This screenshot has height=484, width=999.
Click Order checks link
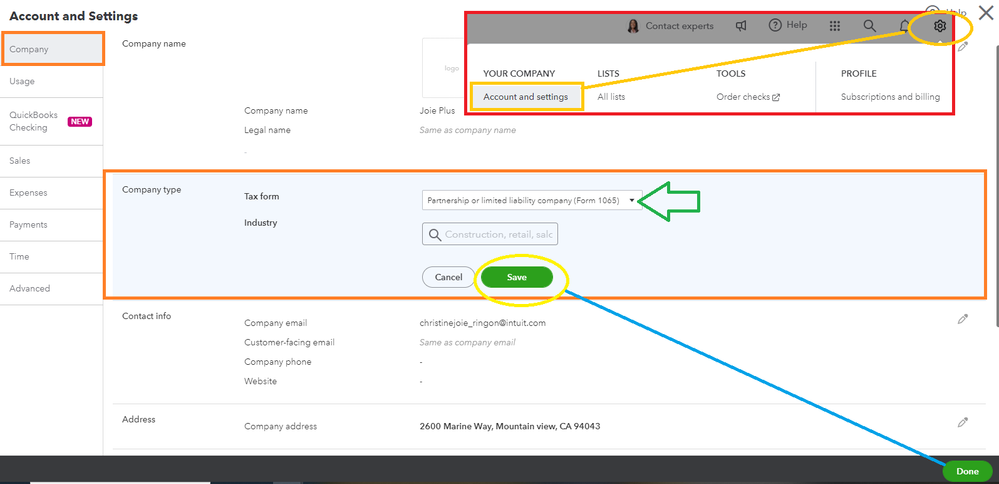(x=748, y=97)
